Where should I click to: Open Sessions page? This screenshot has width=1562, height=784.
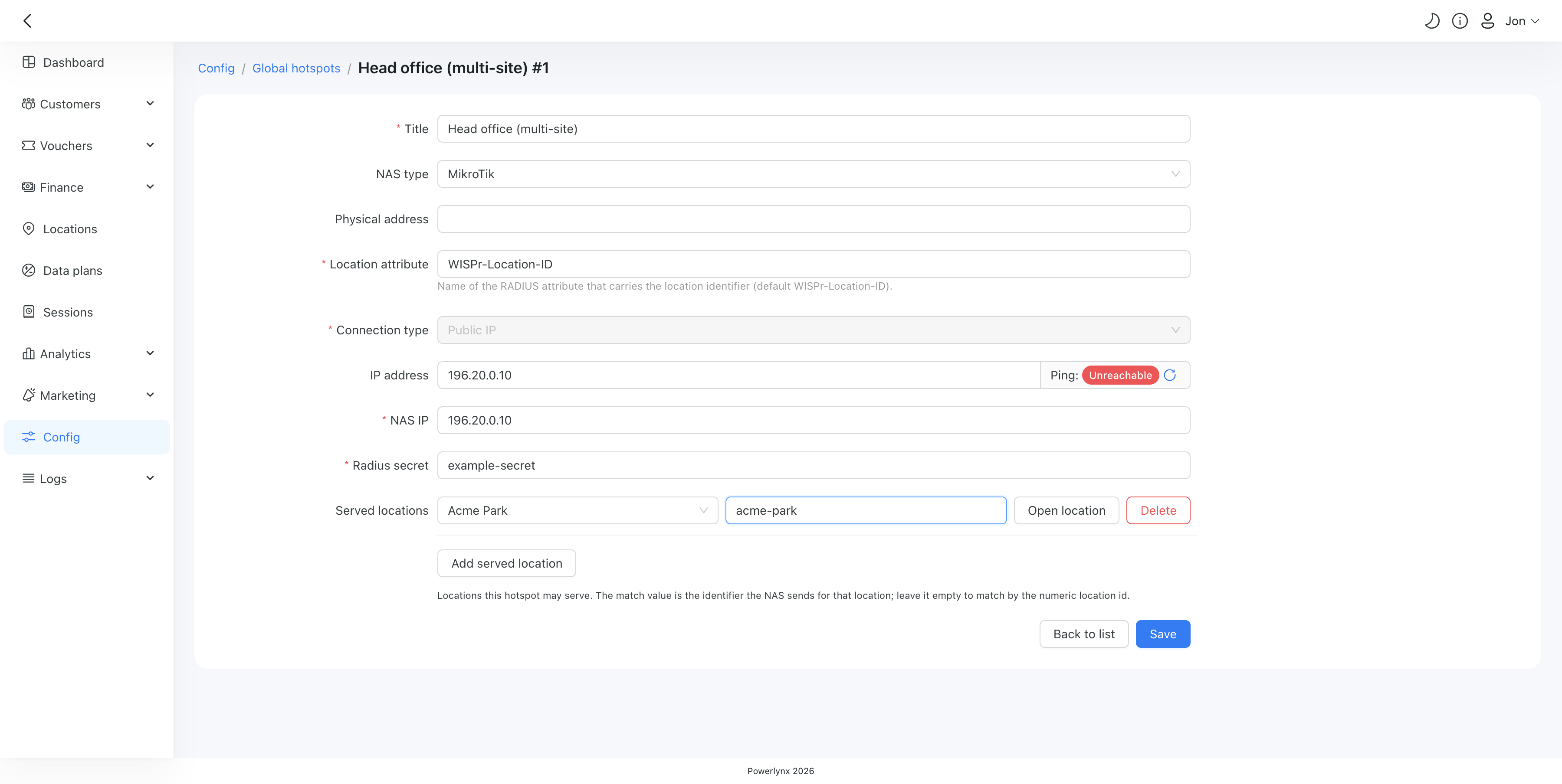click(87, 312)
